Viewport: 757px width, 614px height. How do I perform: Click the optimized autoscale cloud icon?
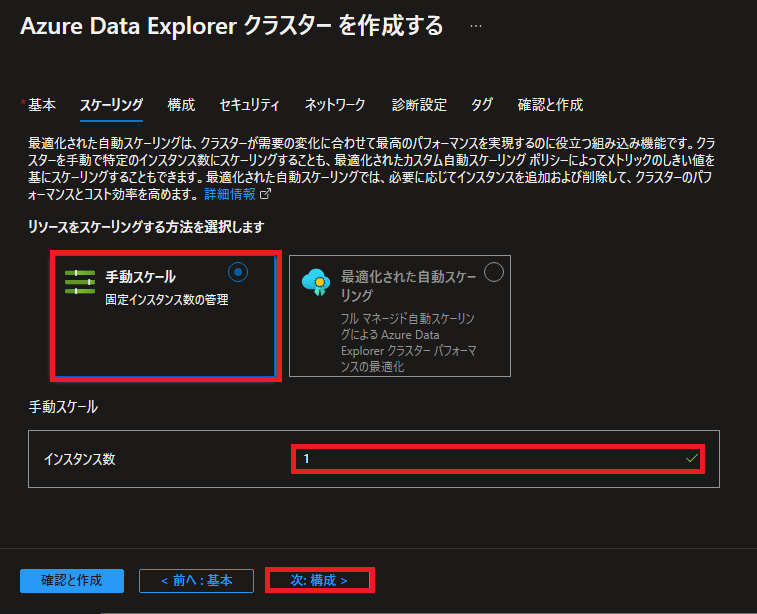[316, 282]
